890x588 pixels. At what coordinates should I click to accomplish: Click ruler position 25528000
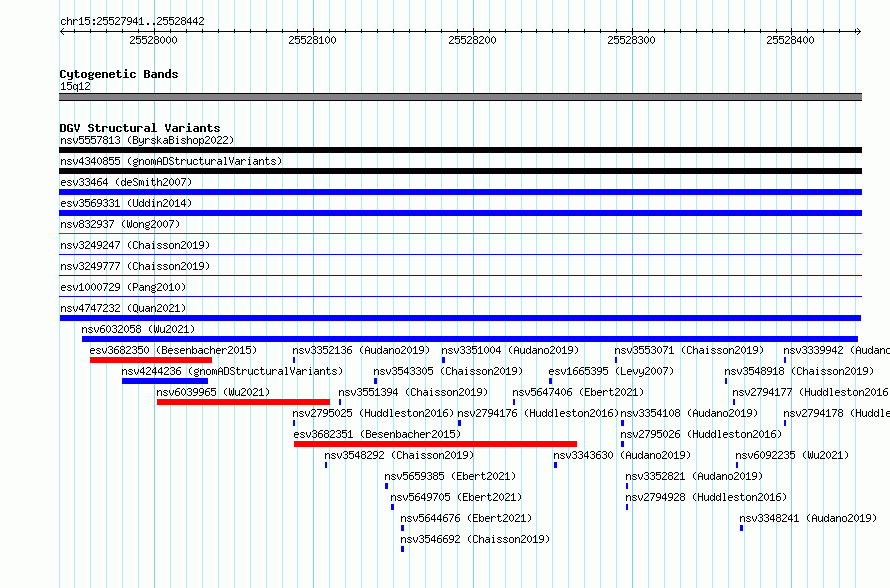click(x=153, y=40)
